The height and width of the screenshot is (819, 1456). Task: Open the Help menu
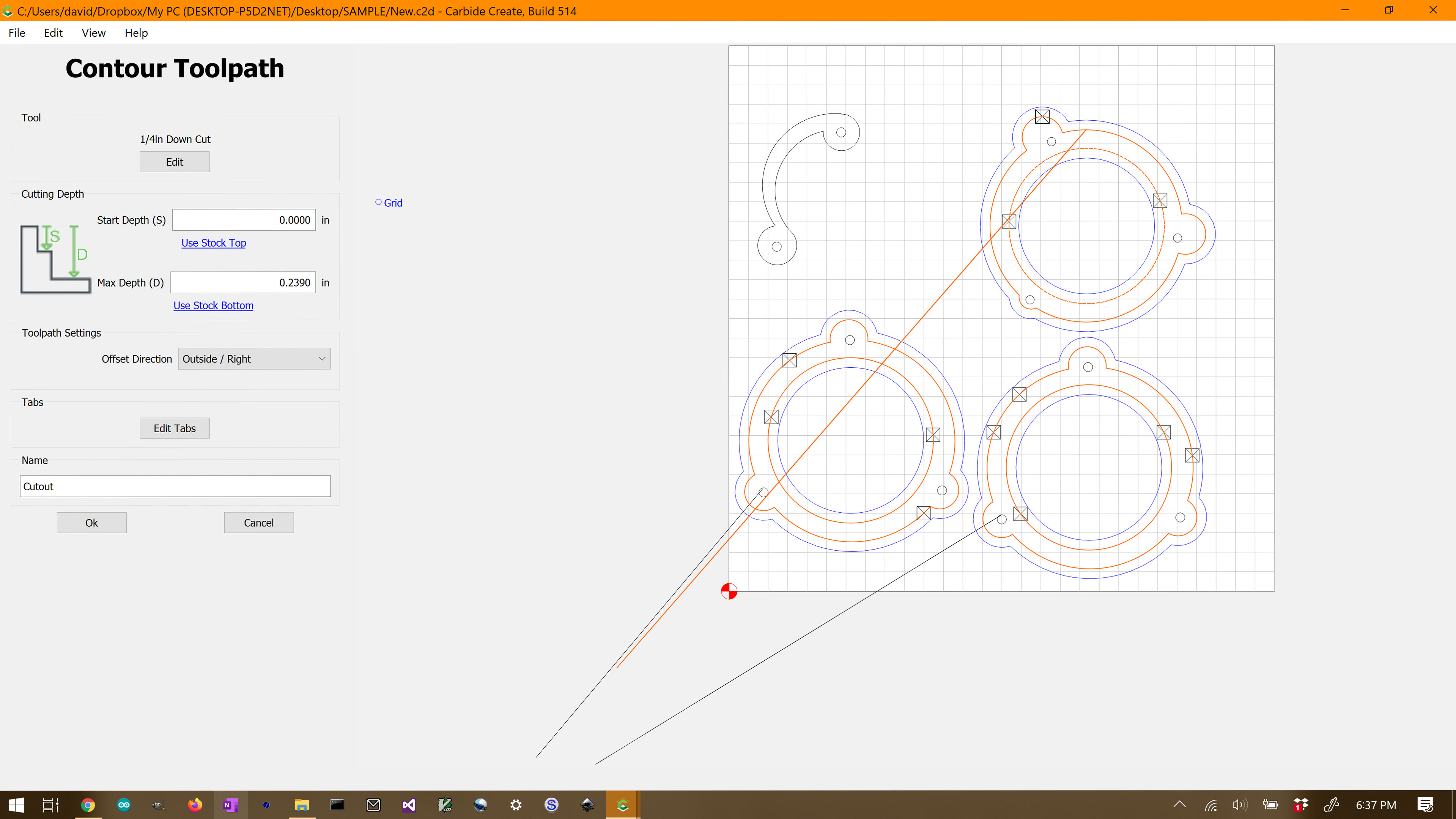coord(136,33)
